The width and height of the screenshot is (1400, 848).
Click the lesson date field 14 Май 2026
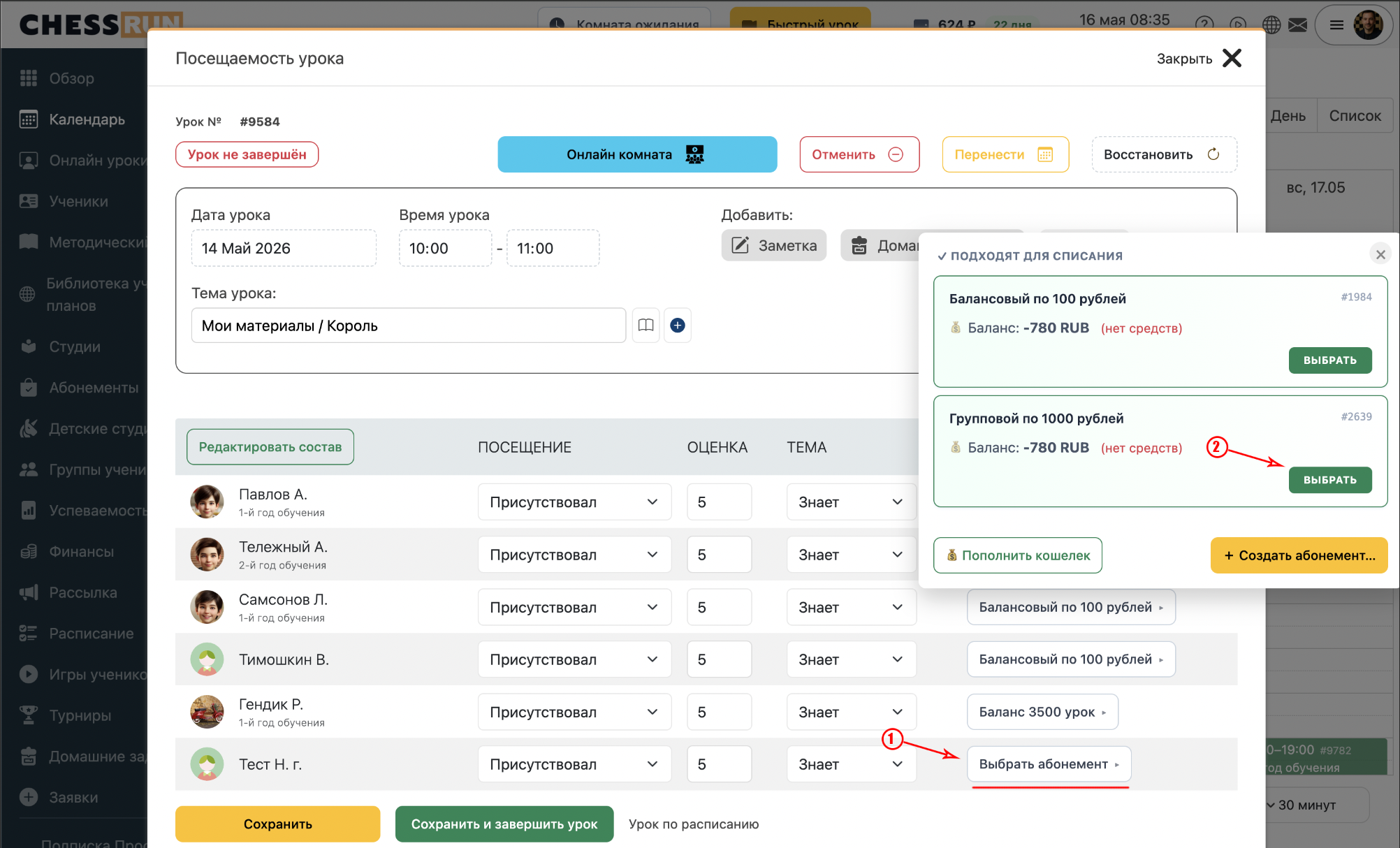[x=284, y=249]
